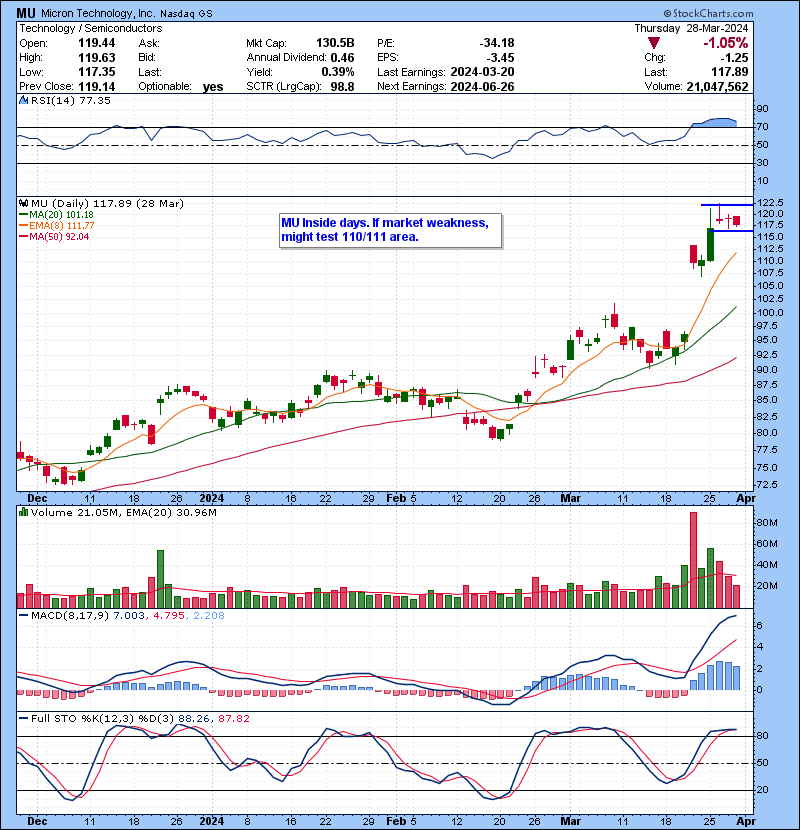
Task: Click the RSI line icon beside RSI(14)
Action: (23, 101)
